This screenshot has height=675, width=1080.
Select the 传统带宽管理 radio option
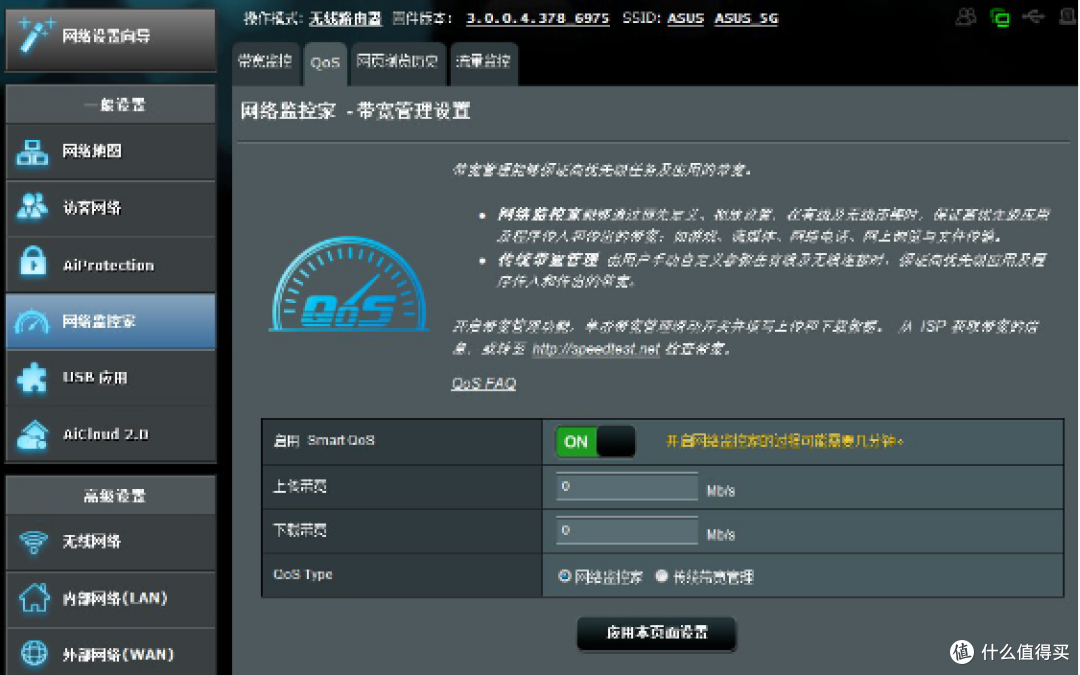pos(662,576)
